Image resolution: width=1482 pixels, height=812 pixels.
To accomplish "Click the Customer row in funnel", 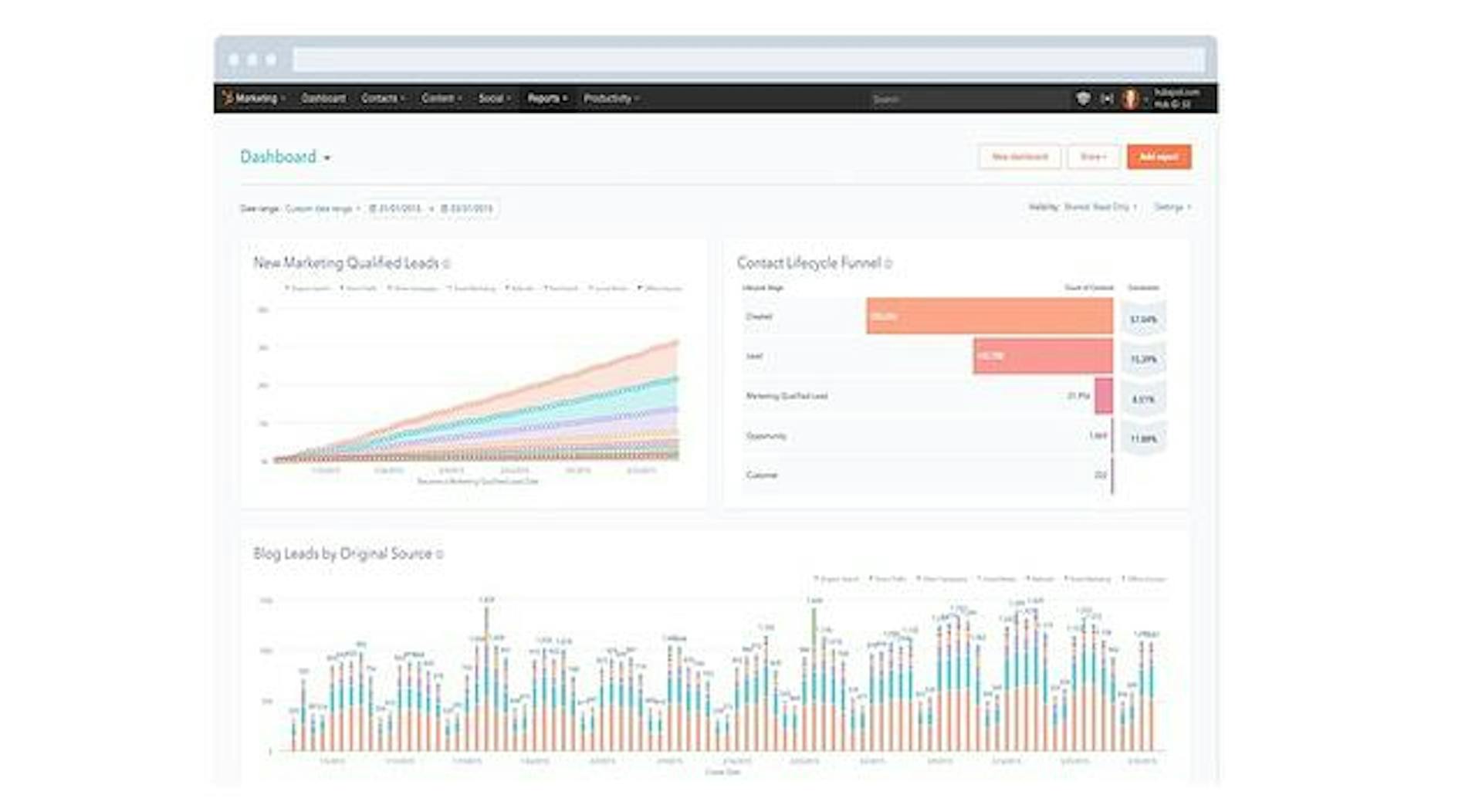I will tap(928, 475).
